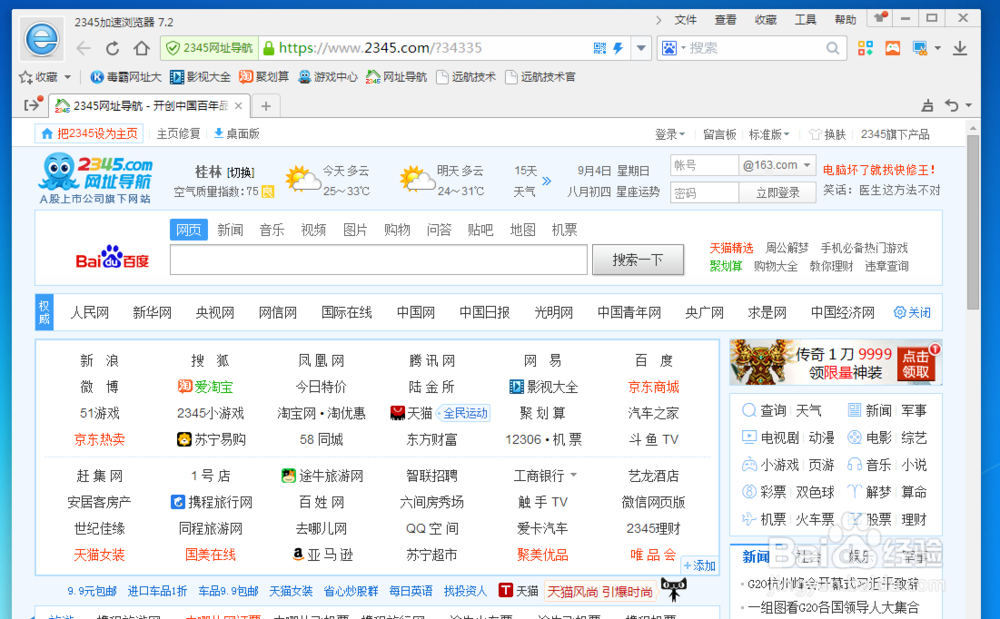Screen dimensions: 1000x619
Task: Select the 地图 search tab
Action: [x=522, y=229]
